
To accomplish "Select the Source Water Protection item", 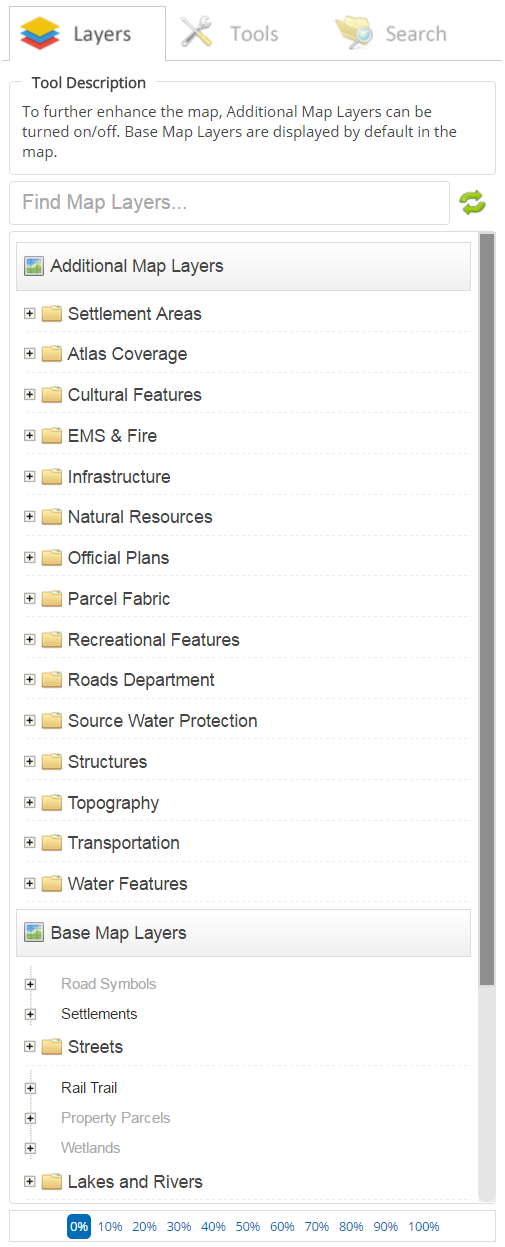I will coord(163,721).
